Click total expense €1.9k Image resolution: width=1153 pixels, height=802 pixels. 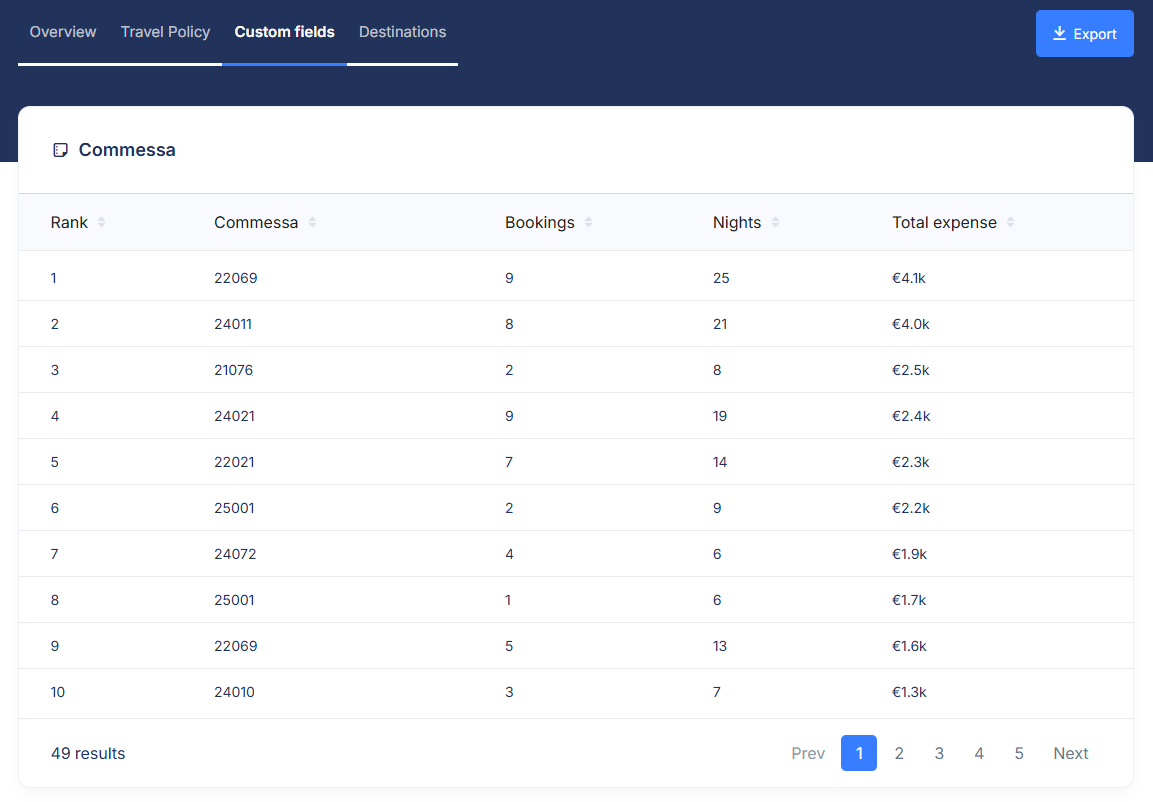(x=910, y=554)
